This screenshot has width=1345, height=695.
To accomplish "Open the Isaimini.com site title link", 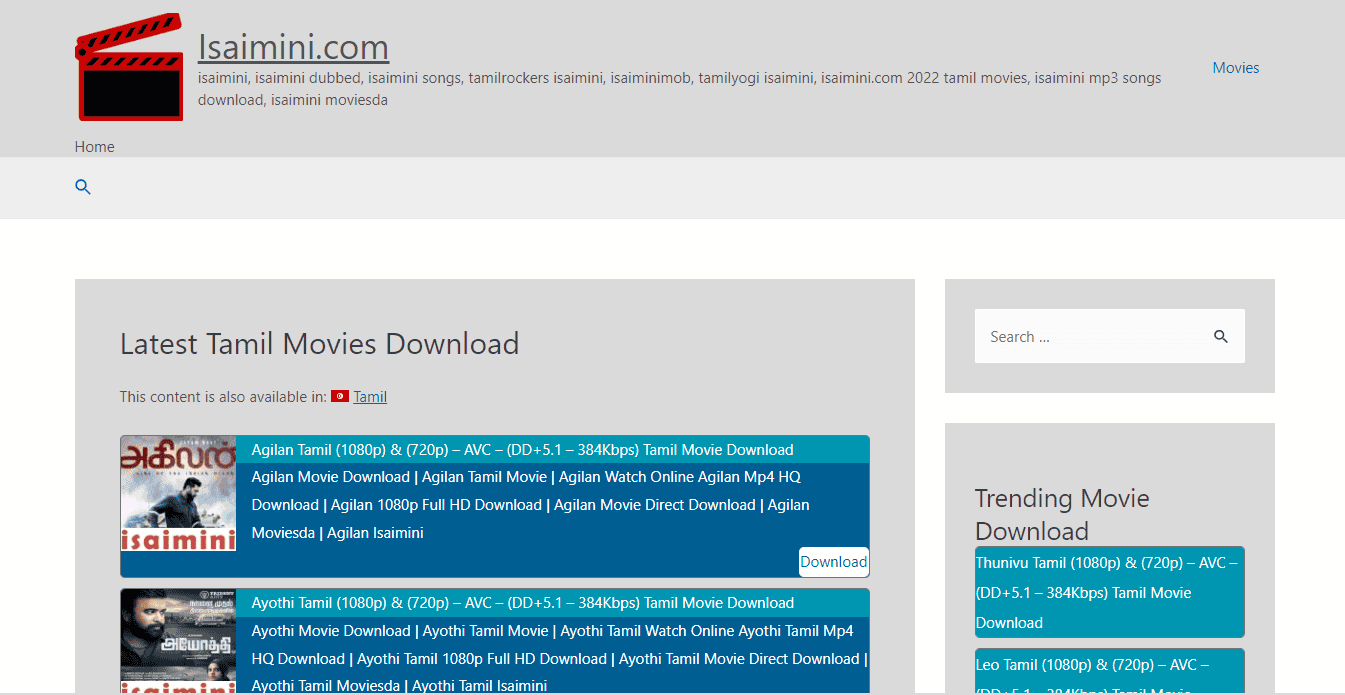I will coord(293,47).
